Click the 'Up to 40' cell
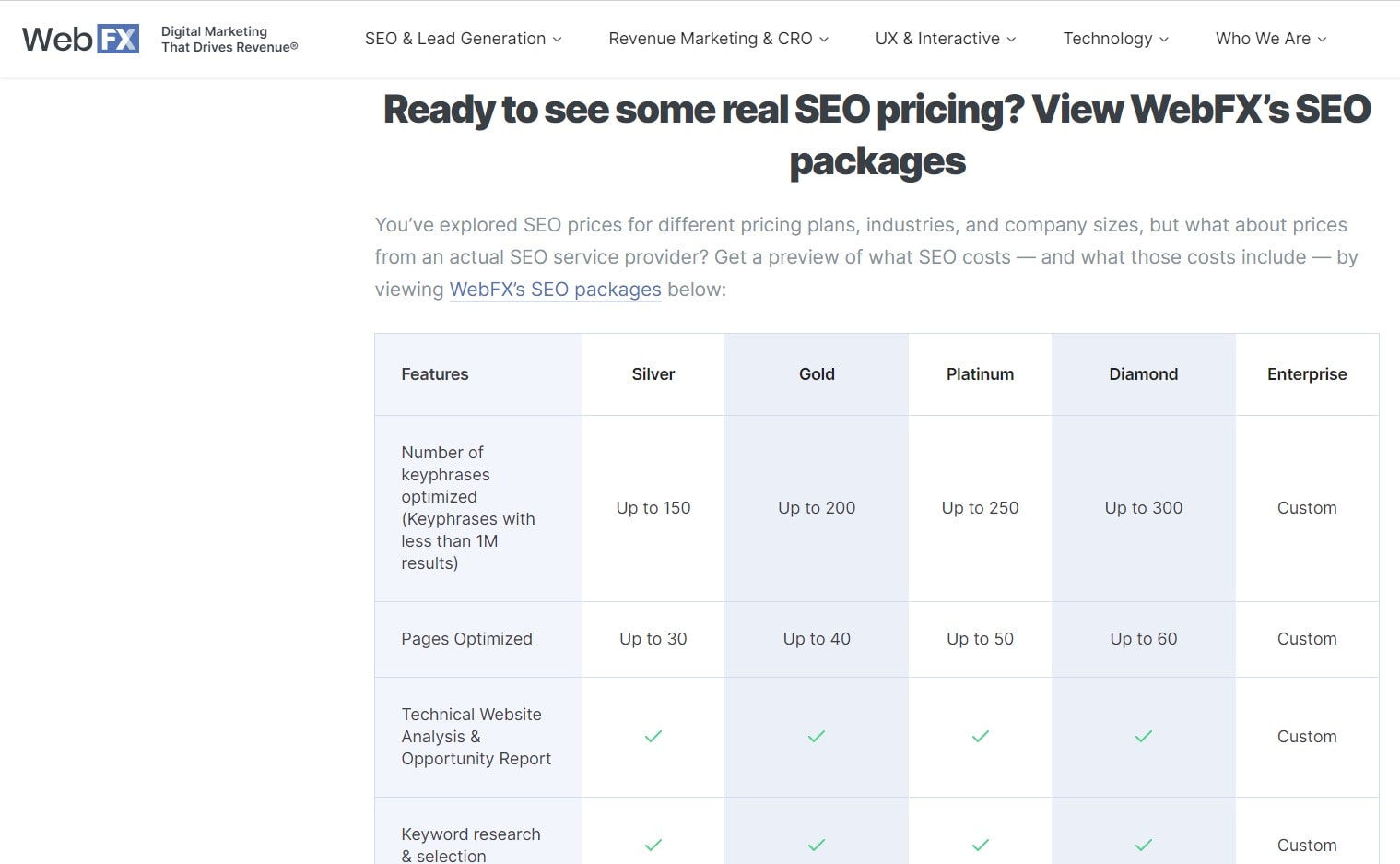 click(817, 639)
